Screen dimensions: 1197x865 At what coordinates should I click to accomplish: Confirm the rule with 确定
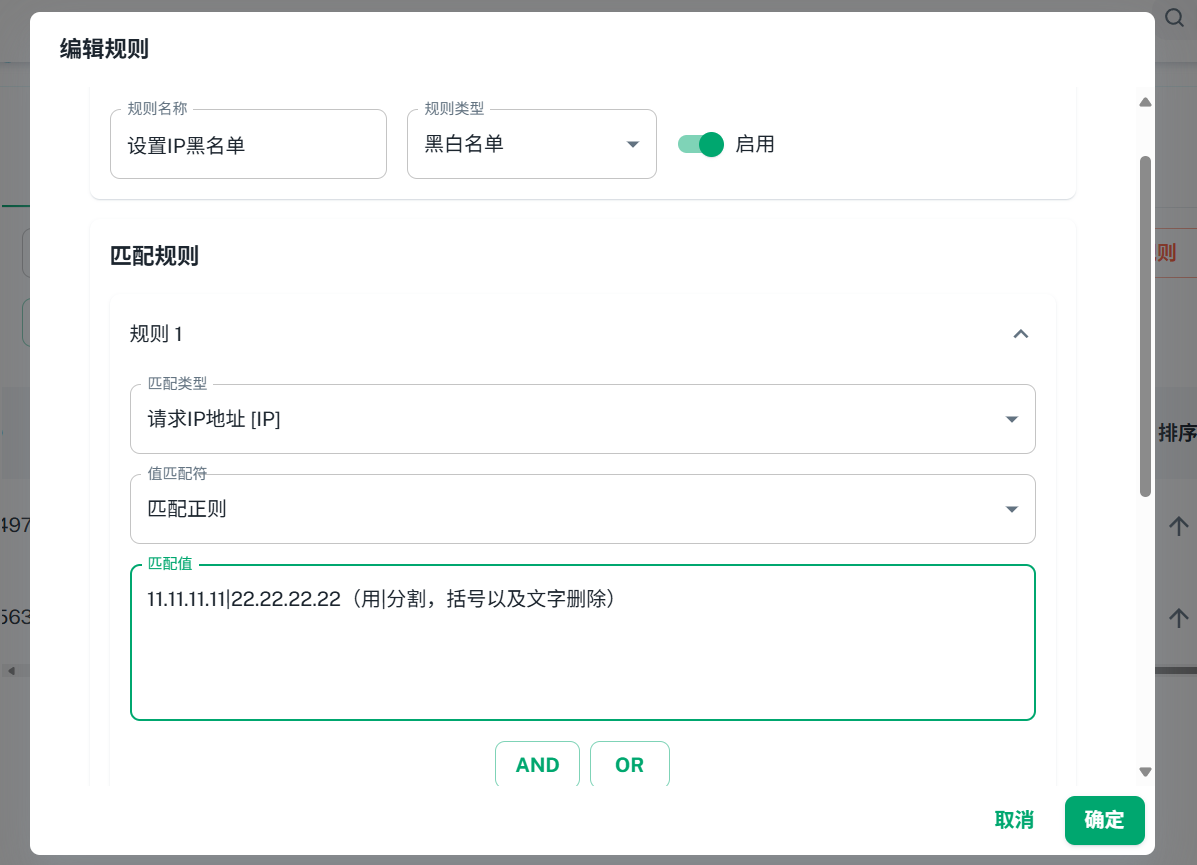click(1104, 820)
